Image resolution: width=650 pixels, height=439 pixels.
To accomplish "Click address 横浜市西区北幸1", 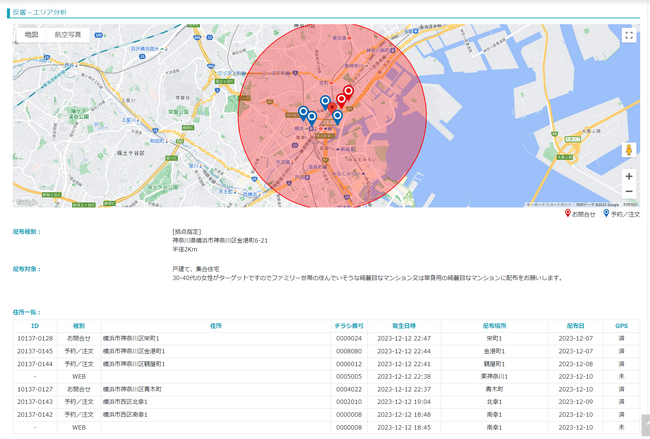I will click(x=125, y=402).
